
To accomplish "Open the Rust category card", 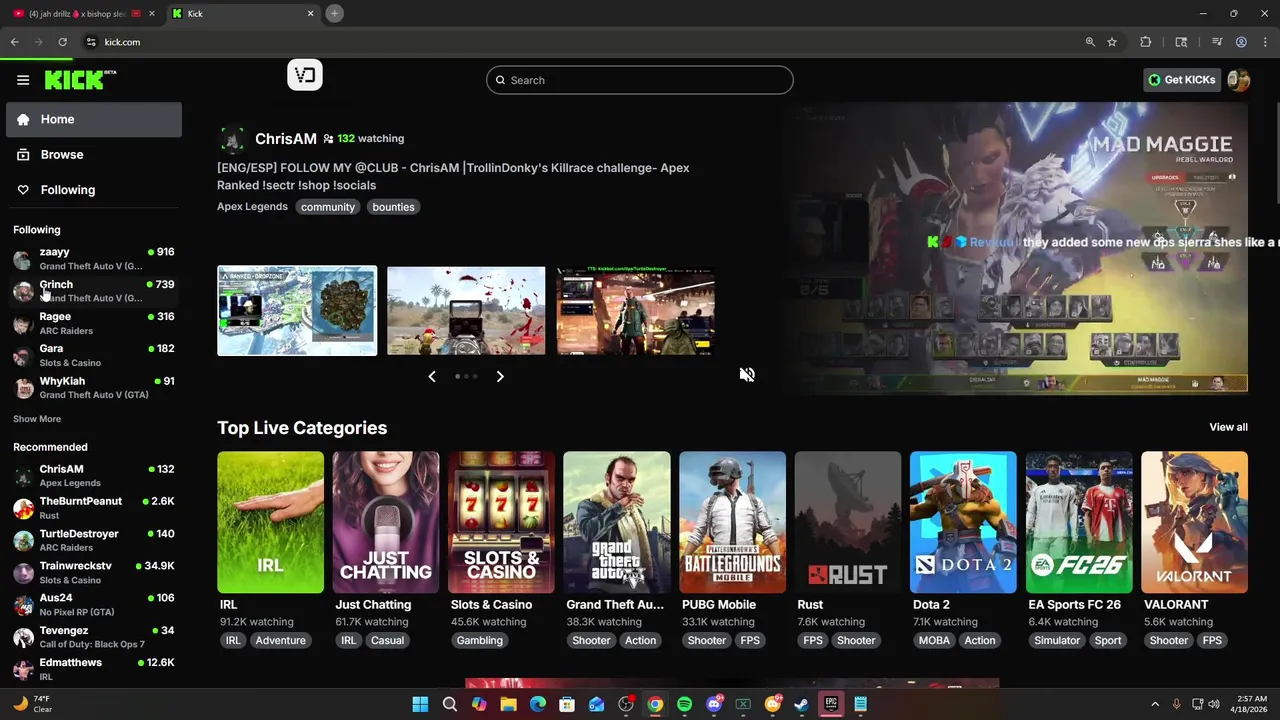I will click(847, 522).
